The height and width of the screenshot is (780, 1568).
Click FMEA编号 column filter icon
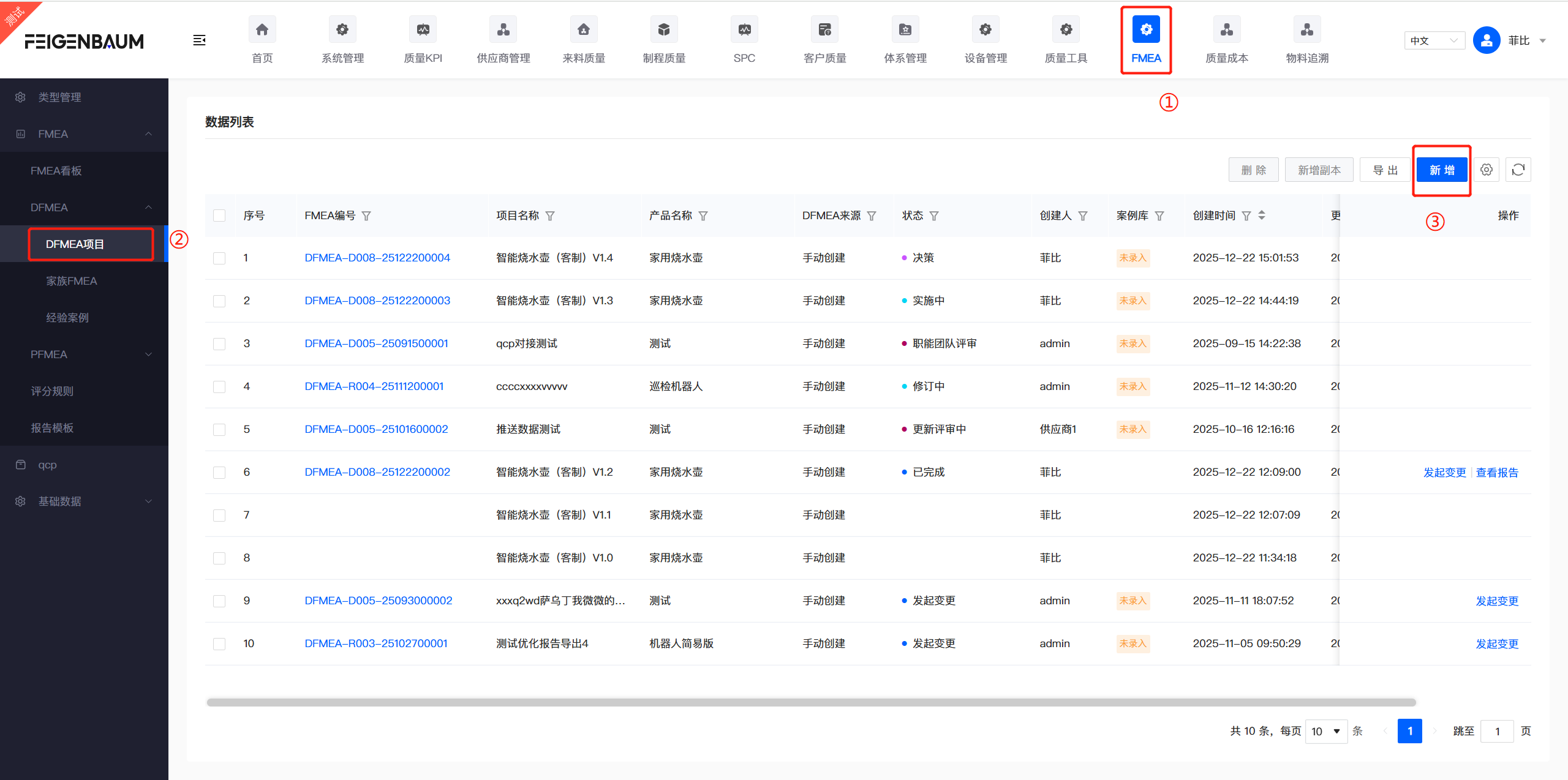[x=366, y=216]
